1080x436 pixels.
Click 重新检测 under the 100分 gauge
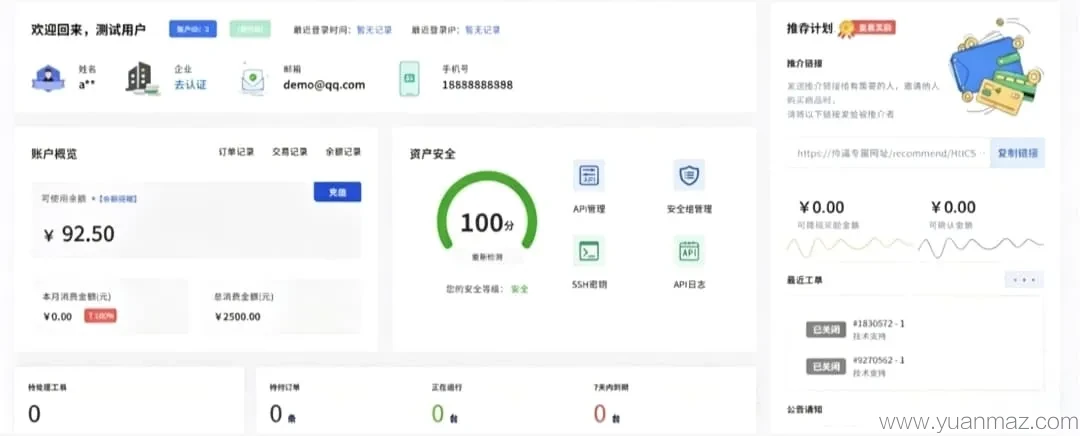tap(486, 256)
